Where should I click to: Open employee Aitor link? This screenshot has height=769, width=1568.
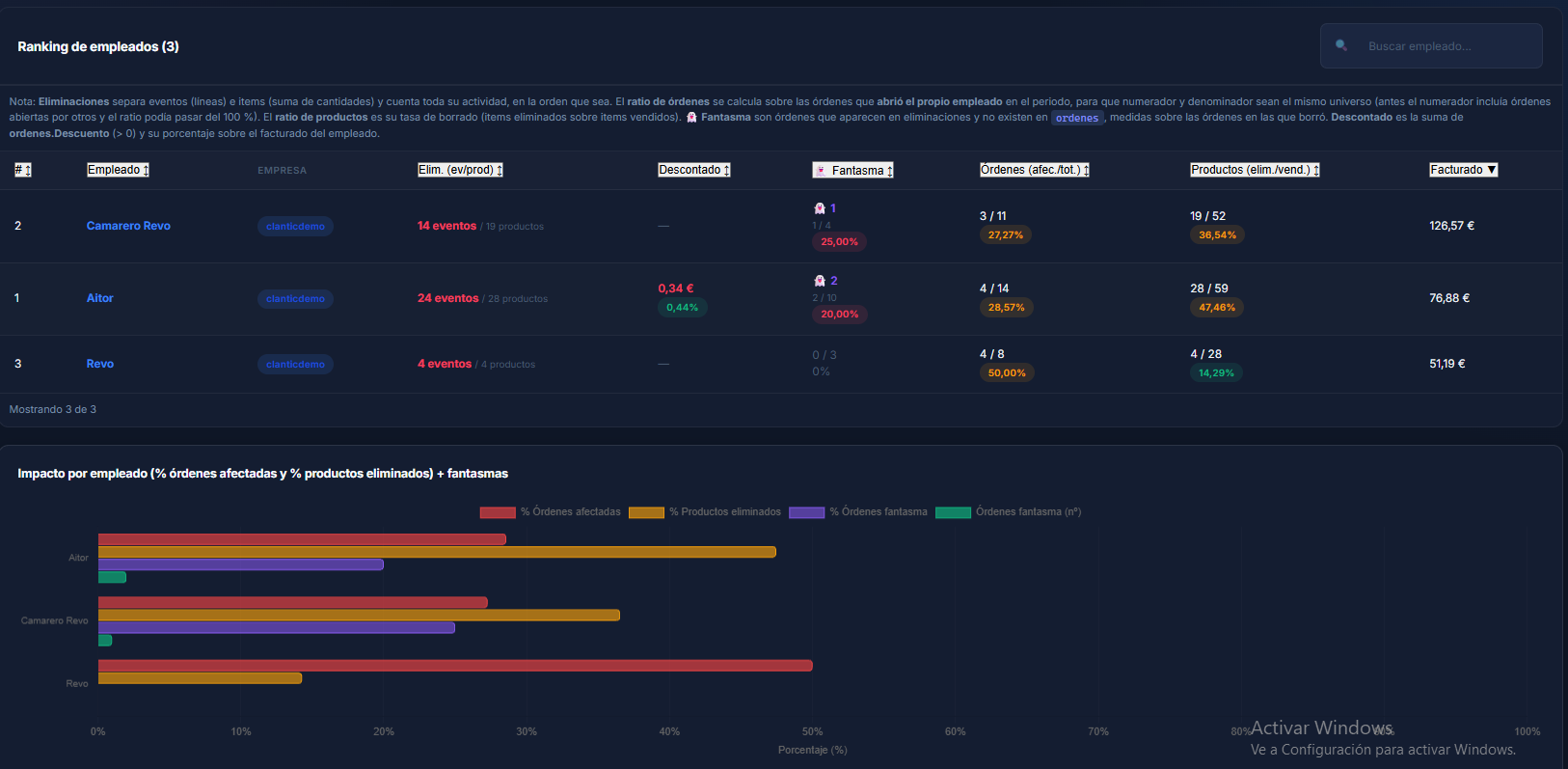(x=99, y=298)
